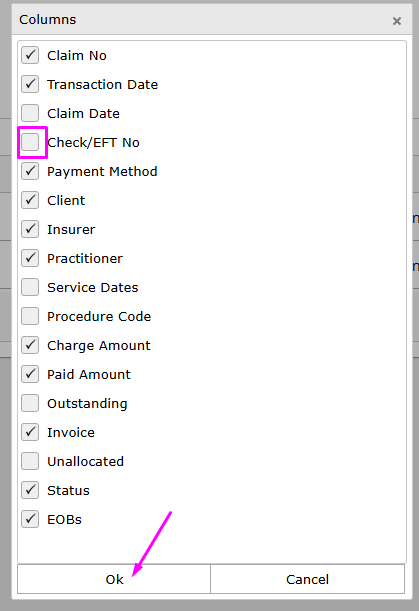The image size is (419, 611).
Task: Tick the Check/EFT No checkbox
Action: coord(30,142)
